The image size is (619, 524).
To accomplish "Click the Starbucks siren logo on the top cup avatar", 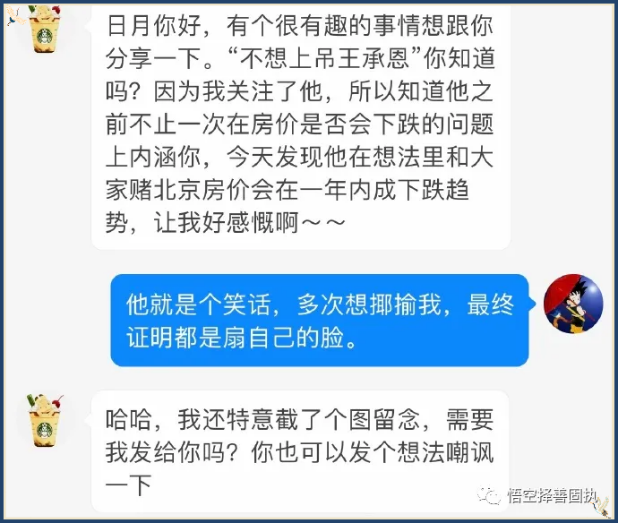I will pos(45,37).
